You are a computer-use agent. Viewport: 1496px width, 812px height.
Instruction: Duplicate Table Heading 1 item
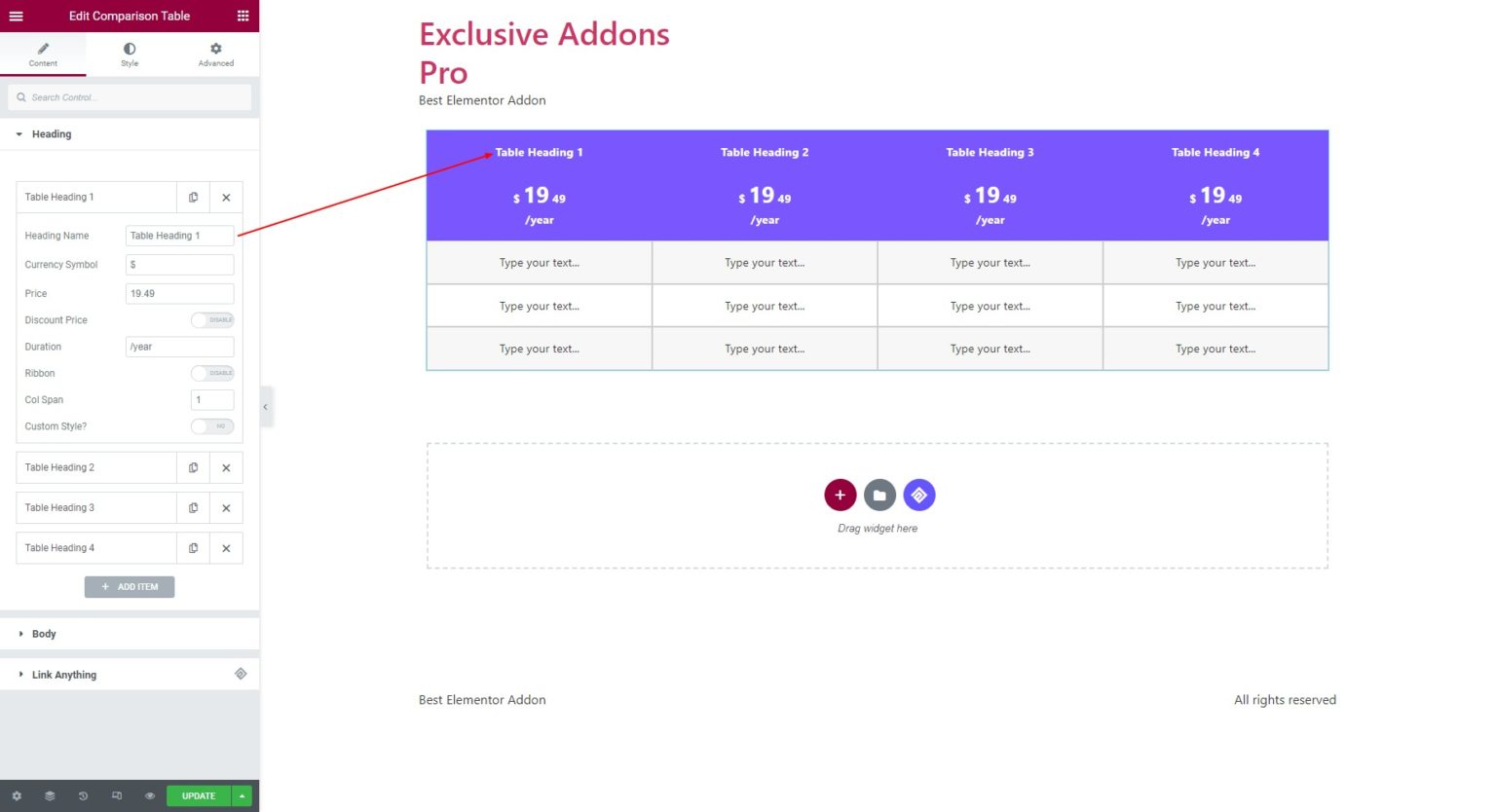point(193,197)
